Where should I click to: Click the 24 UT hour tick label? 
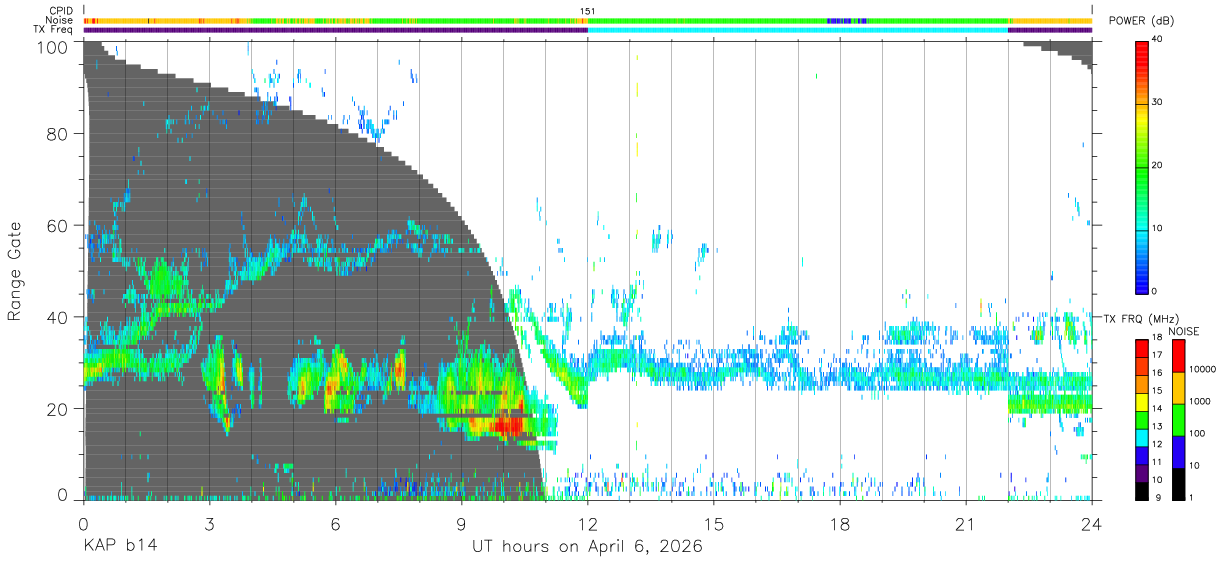point(1091,524)
